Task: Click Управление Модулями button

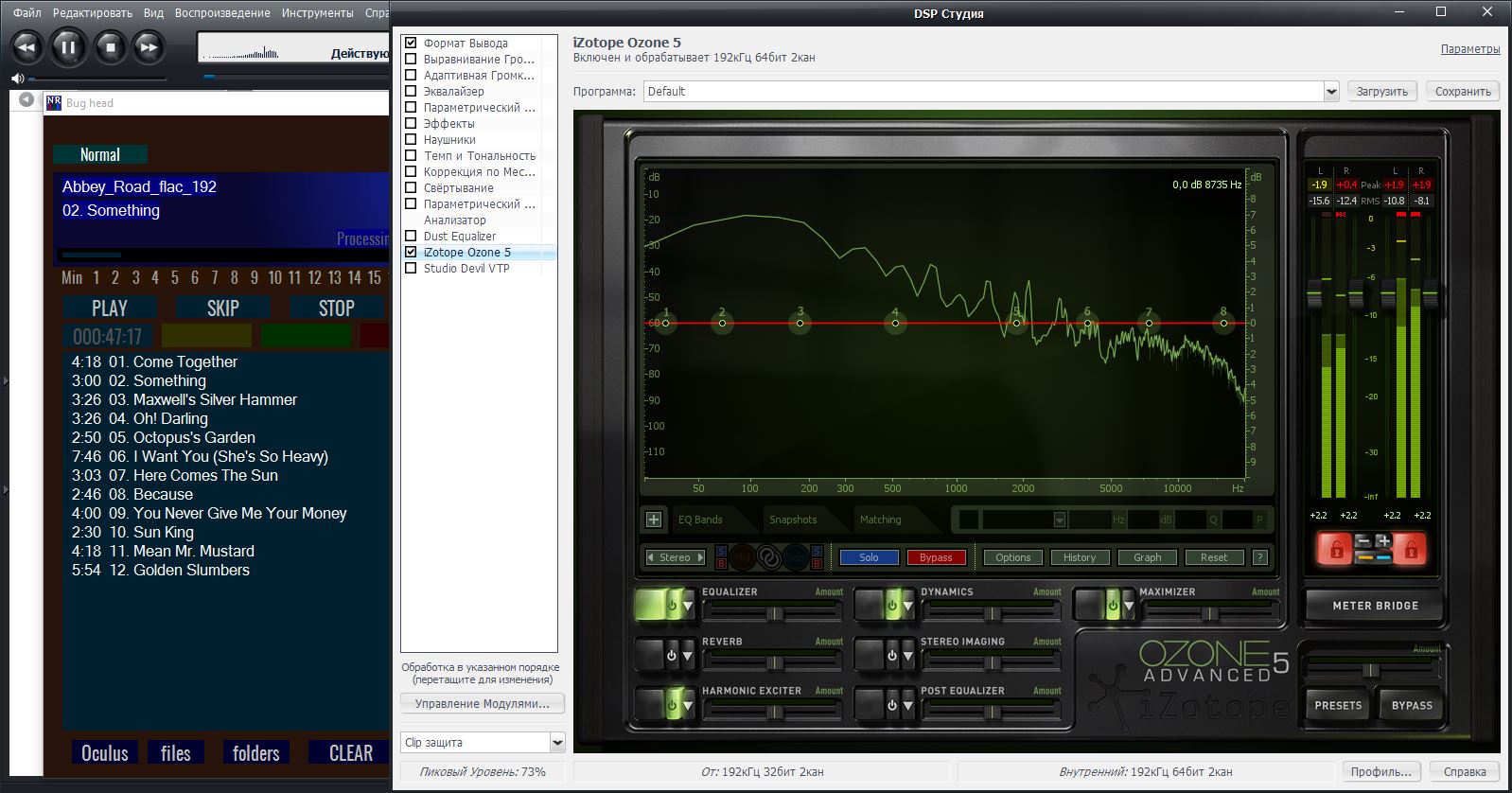Action: click(x=483, y=704)
